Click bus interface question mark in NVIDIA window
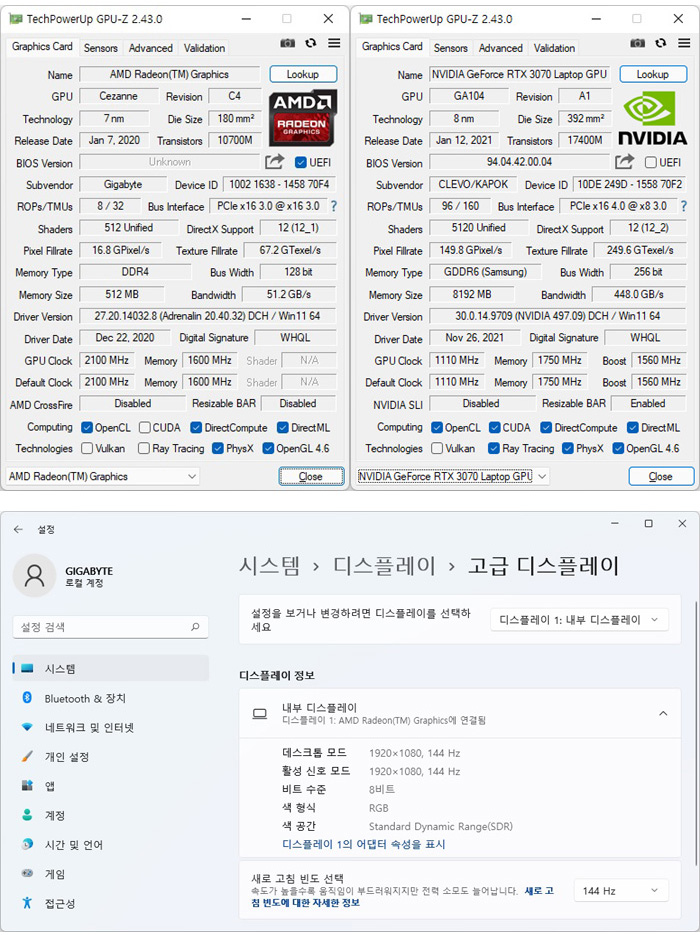Viewport: 700px width, 935px height. click(684, 206)
